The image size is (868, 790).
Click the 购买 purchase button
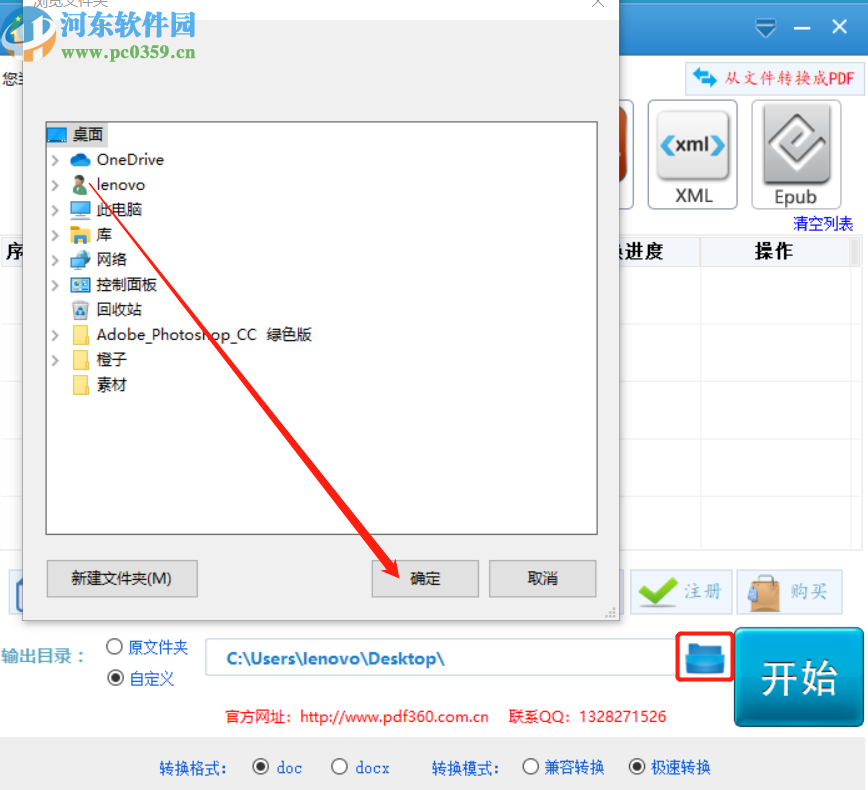coord(789,592)
